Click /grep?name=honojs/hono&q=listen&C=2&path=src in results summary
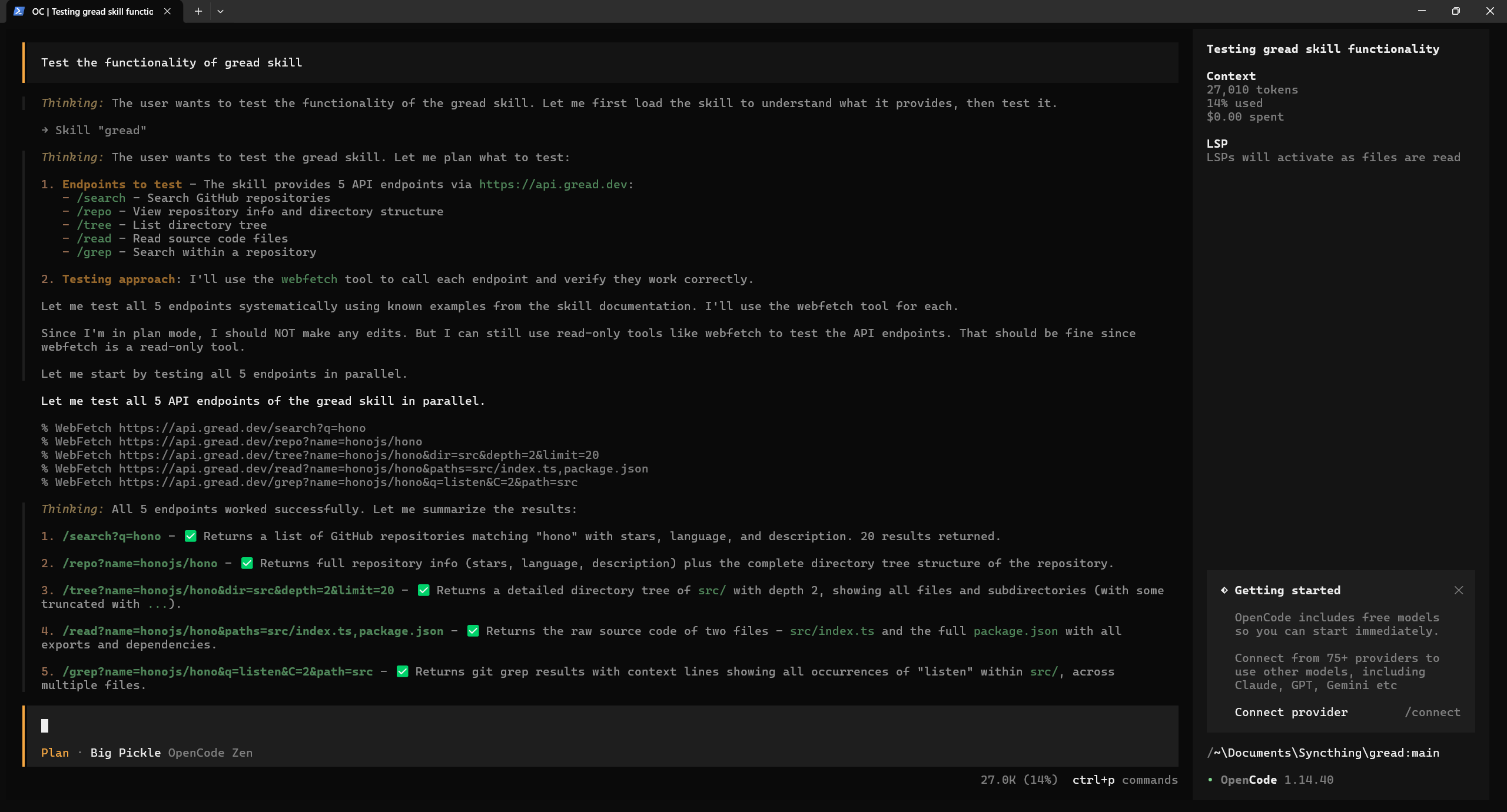The width and height of the screenshot is (1507, 812). (217, 671)
